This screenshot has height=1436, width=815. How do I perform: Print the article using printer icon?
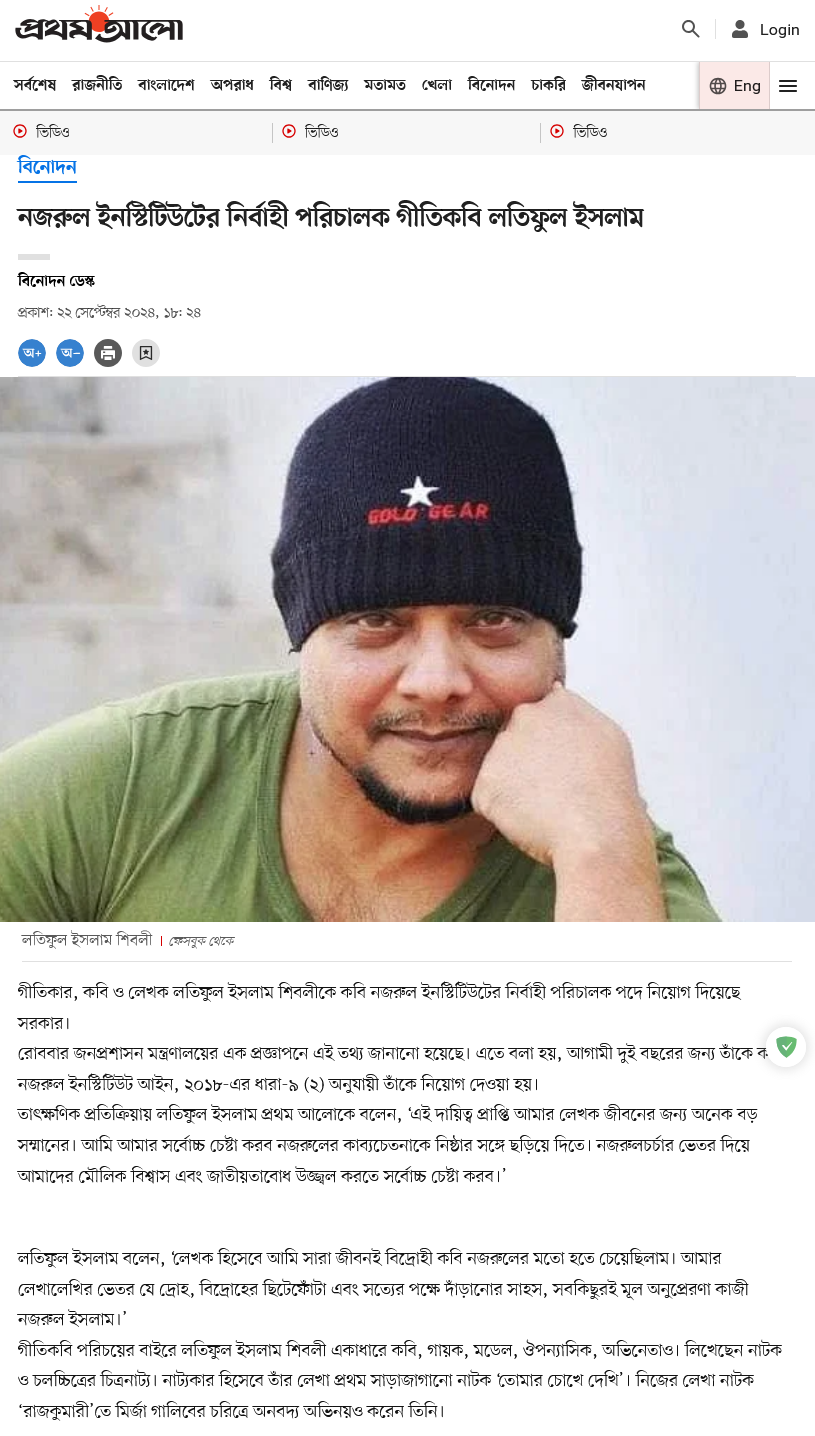coord(108,353)
